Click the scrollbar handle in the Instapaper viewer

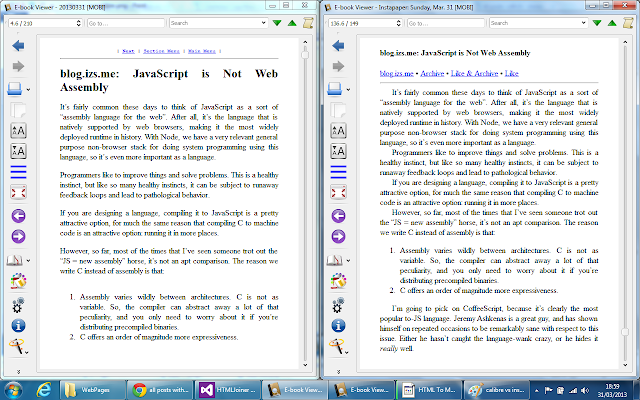(625, 331)
